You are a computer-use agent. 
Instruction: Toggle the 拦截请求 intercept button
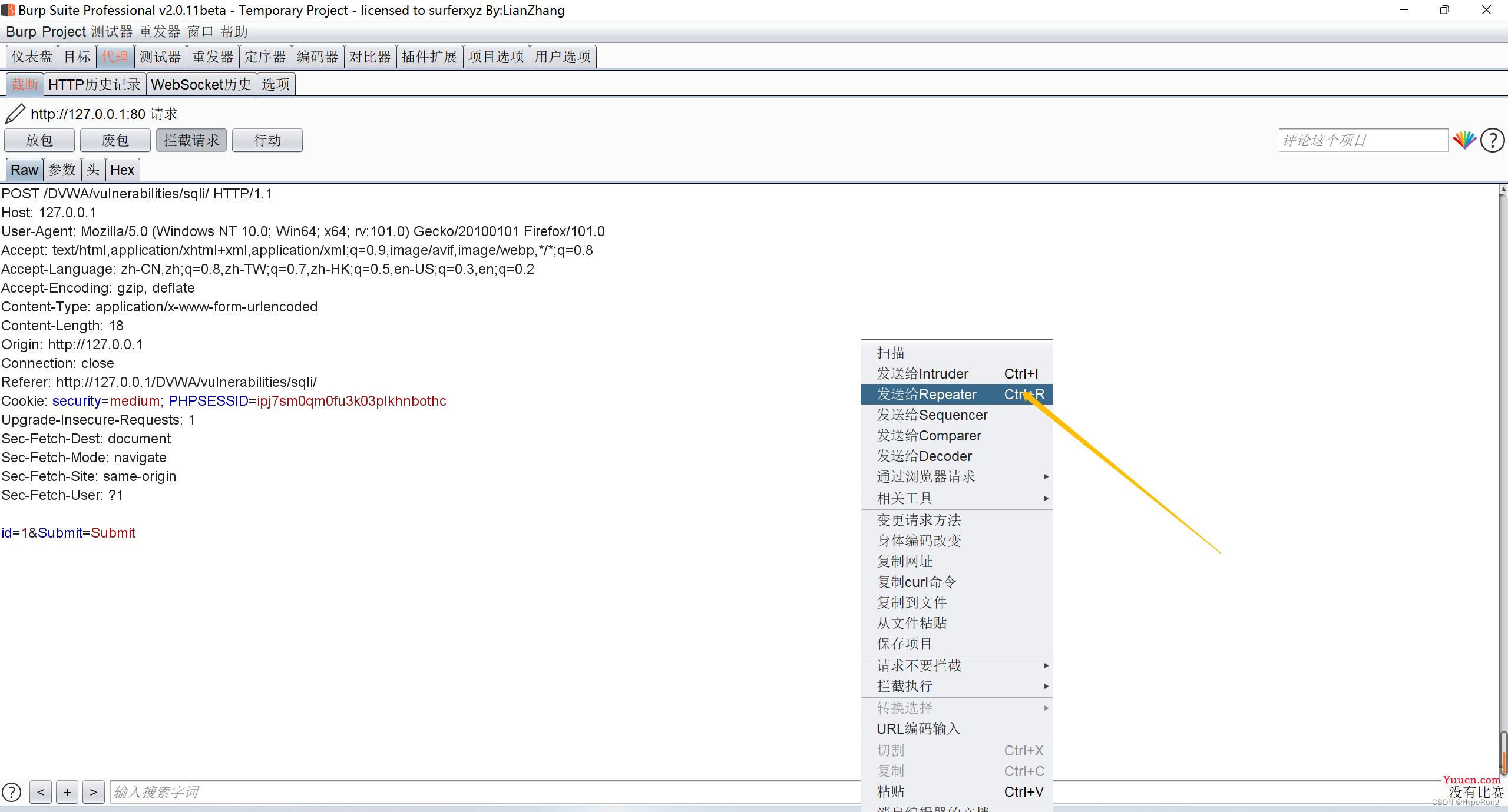[x=191, y=140]
